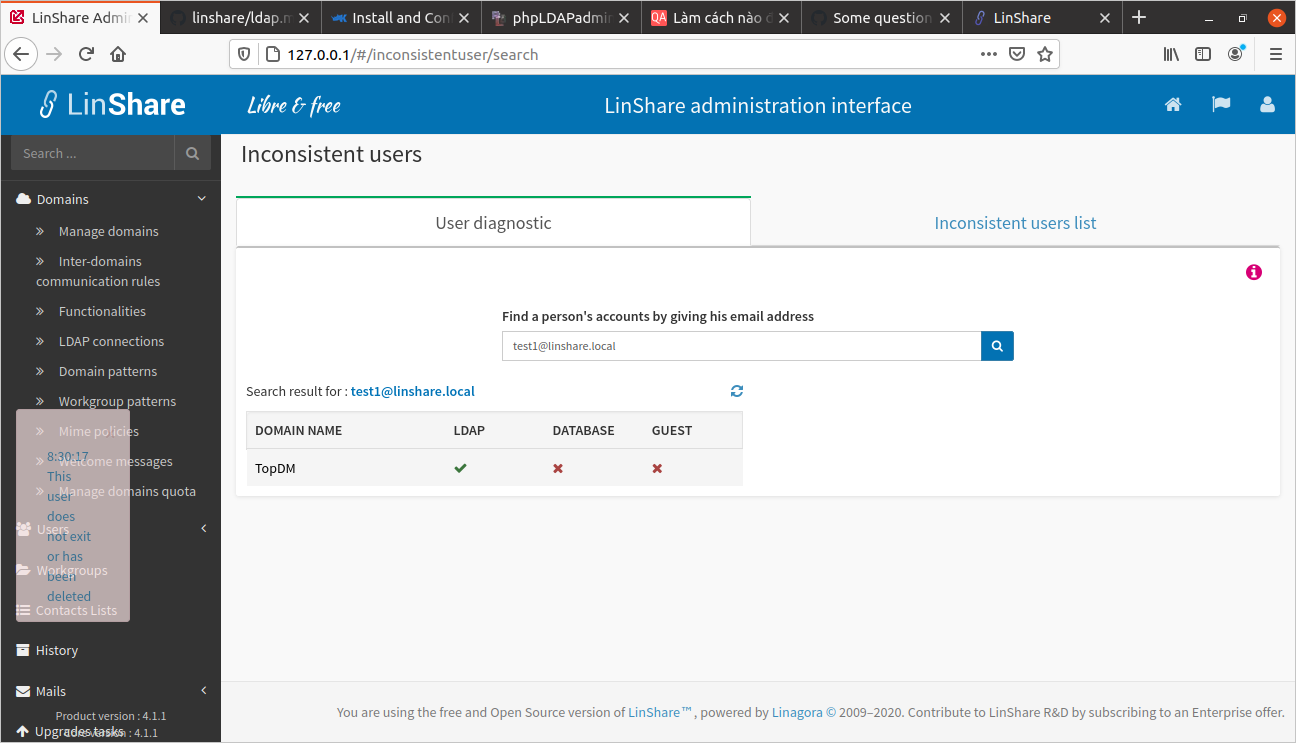This screenshot has width=1296, height=743.
Task: Click the flag language icon in the header
Action: point(1221,104)
